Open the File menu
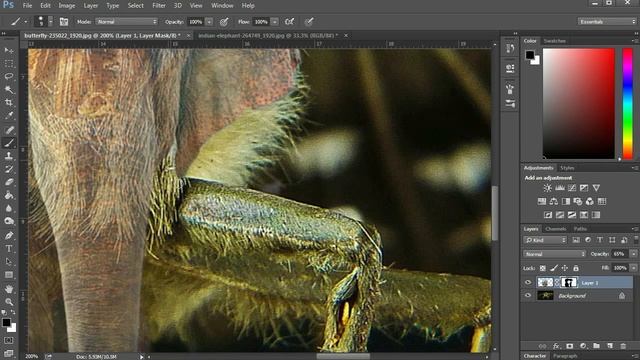Screen dimensions: 640x360 (x=27, y=6)
